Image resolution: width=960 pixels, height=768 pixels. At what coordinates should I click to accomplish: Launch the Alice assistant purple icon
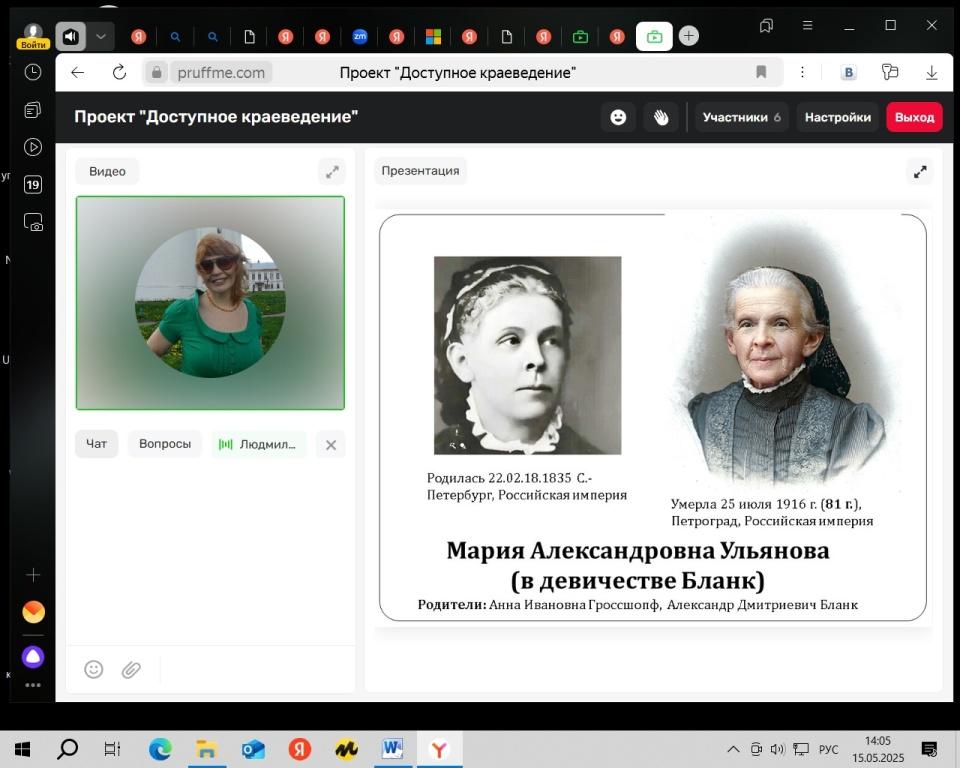(x=33, y=657)
